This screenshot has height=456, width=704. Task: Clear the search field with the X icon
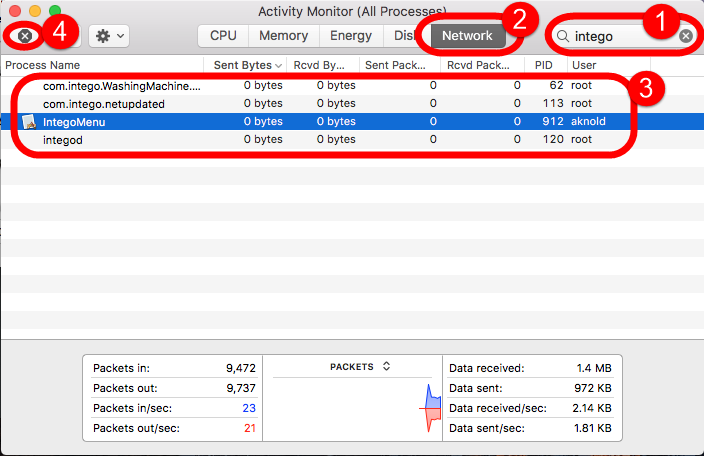[x=685, y=36]
